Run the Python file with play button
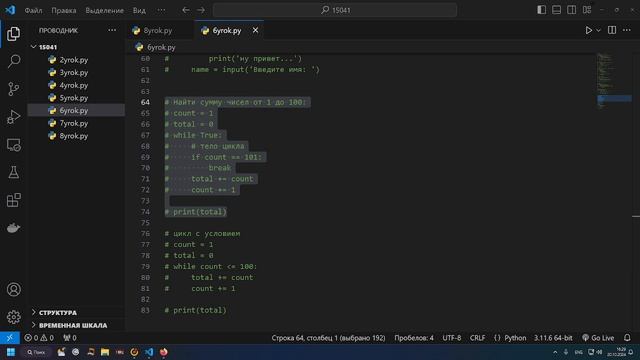 (x=589, y=30)
